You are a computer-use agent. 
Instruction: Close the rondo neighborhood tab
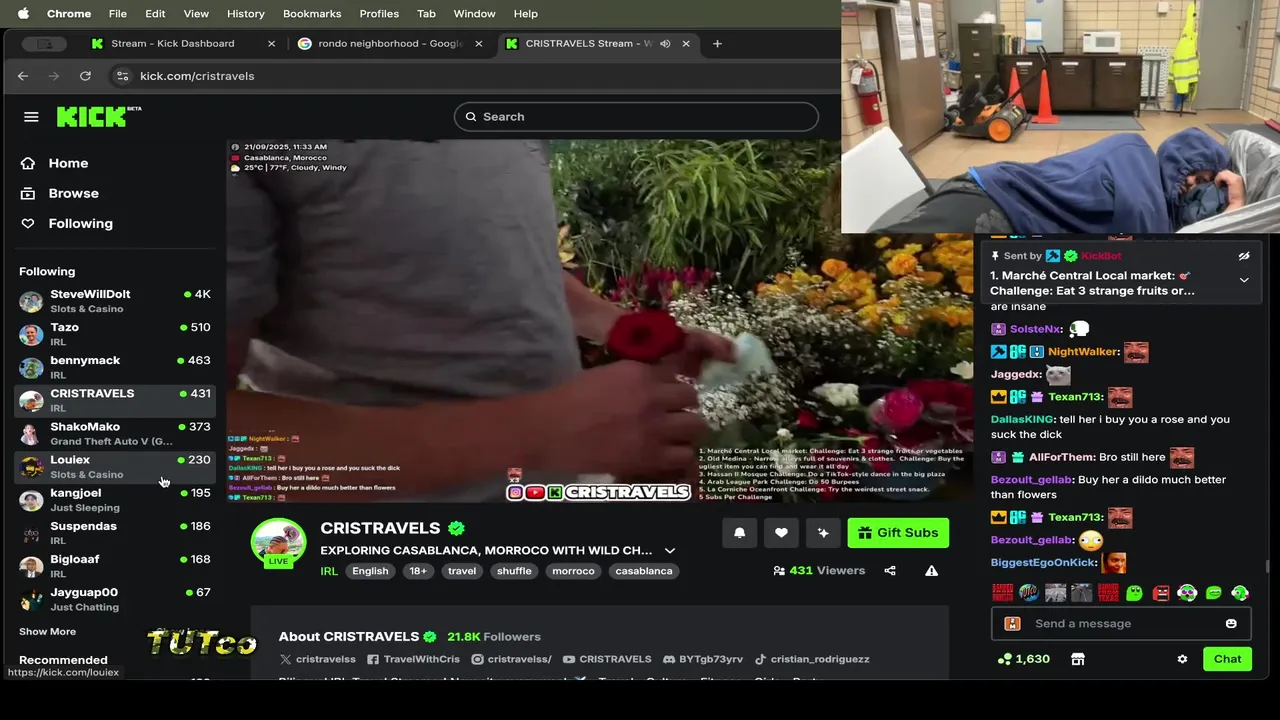click(478, 44)
